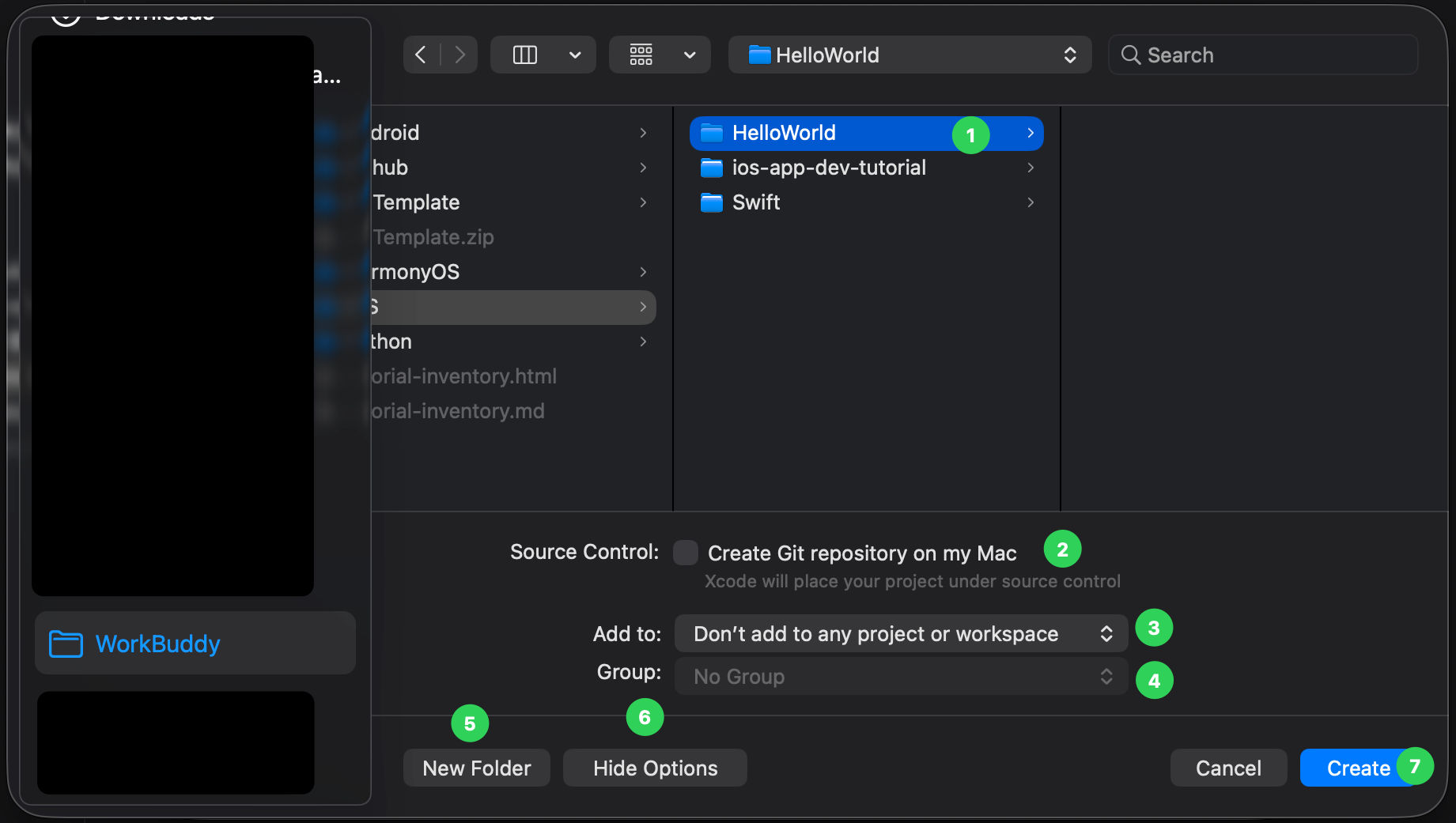Expand the chevron on the 'rmonyOS' row

click(x=643, y=272)
